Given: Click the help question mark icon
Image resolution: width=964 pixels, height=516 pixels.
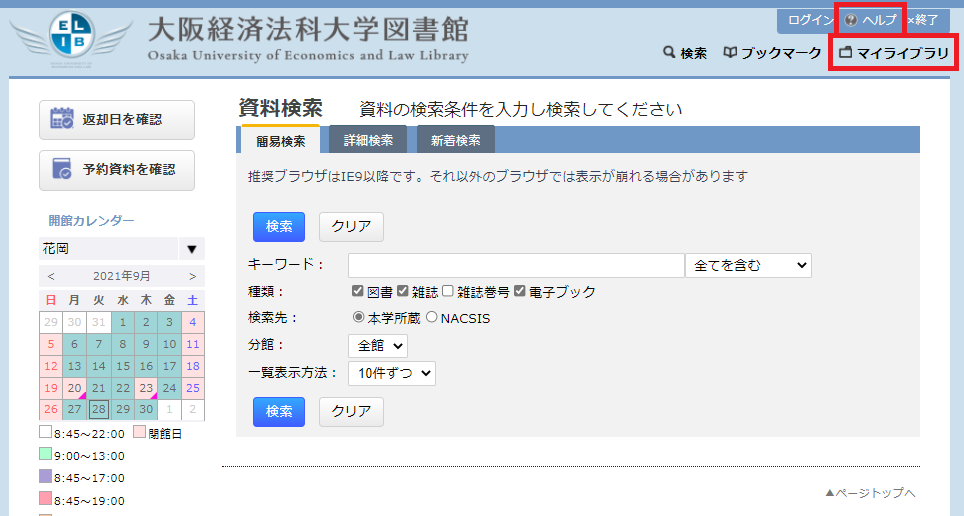Looking at the screenshot, I should point(851,20).
